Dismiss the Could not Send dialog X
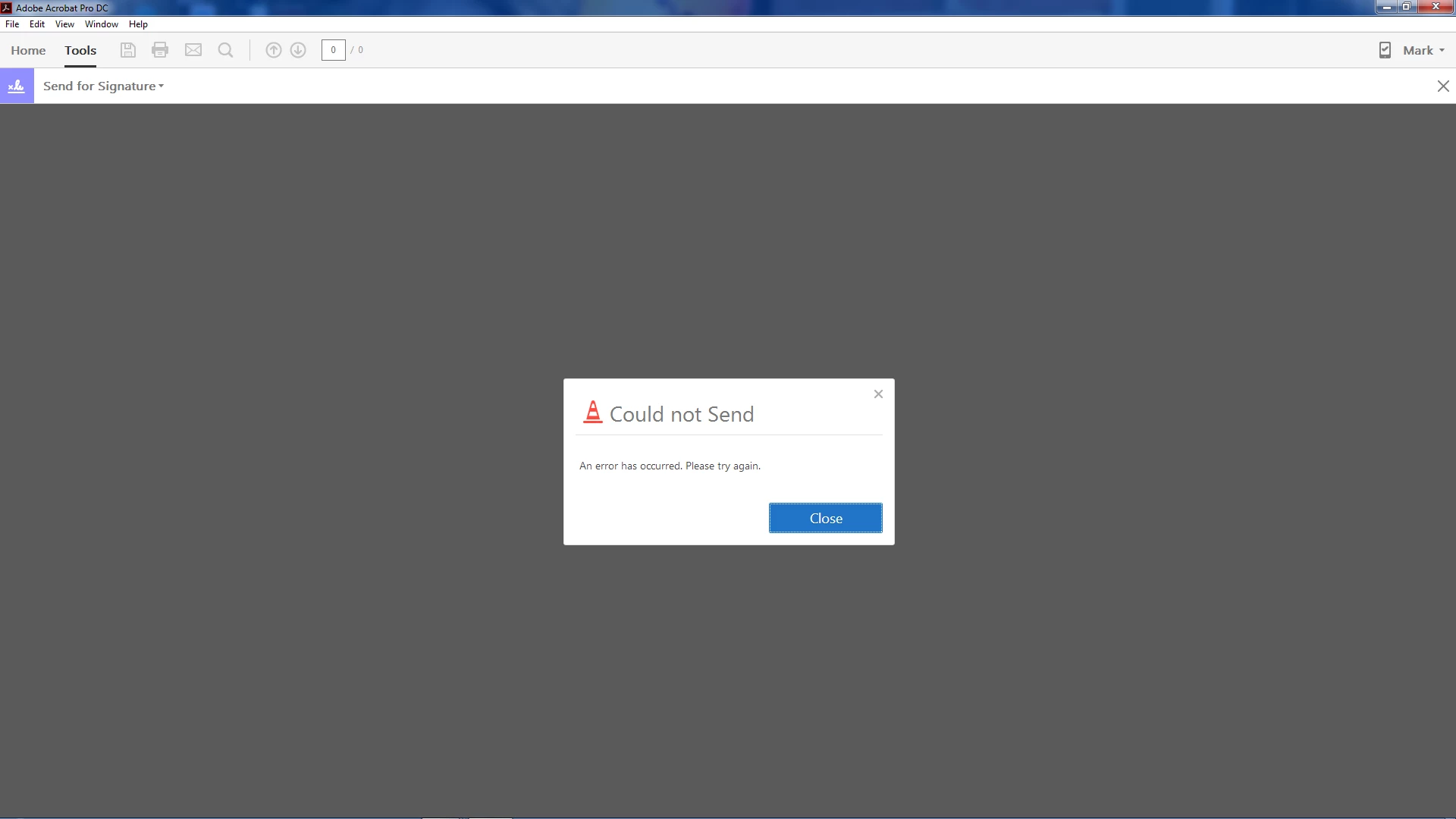Viewport: 1456px width, 819px height. tap(878, 394)
